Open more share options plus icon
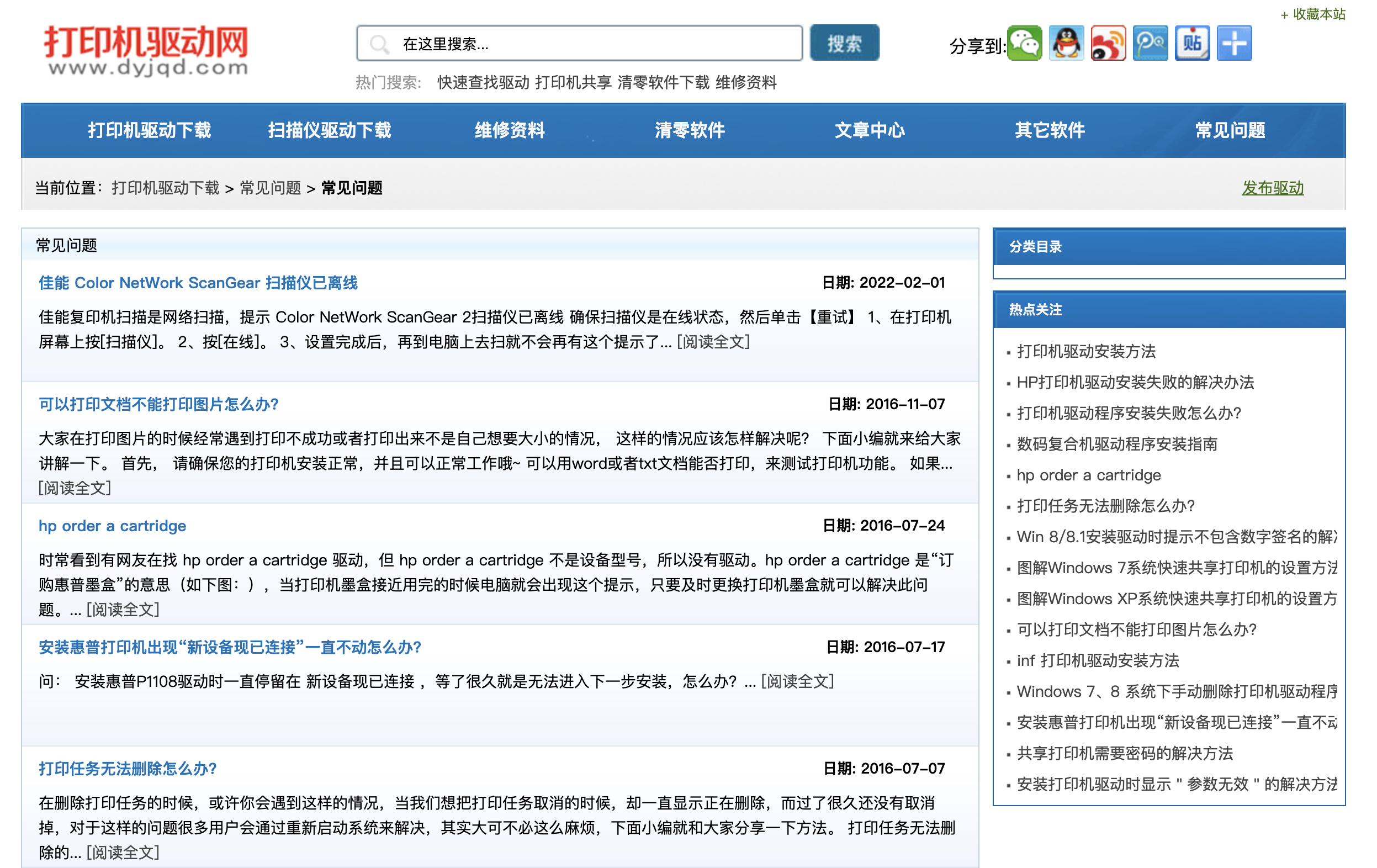This screenshot has width=1377, height=868. (1234, 44)
